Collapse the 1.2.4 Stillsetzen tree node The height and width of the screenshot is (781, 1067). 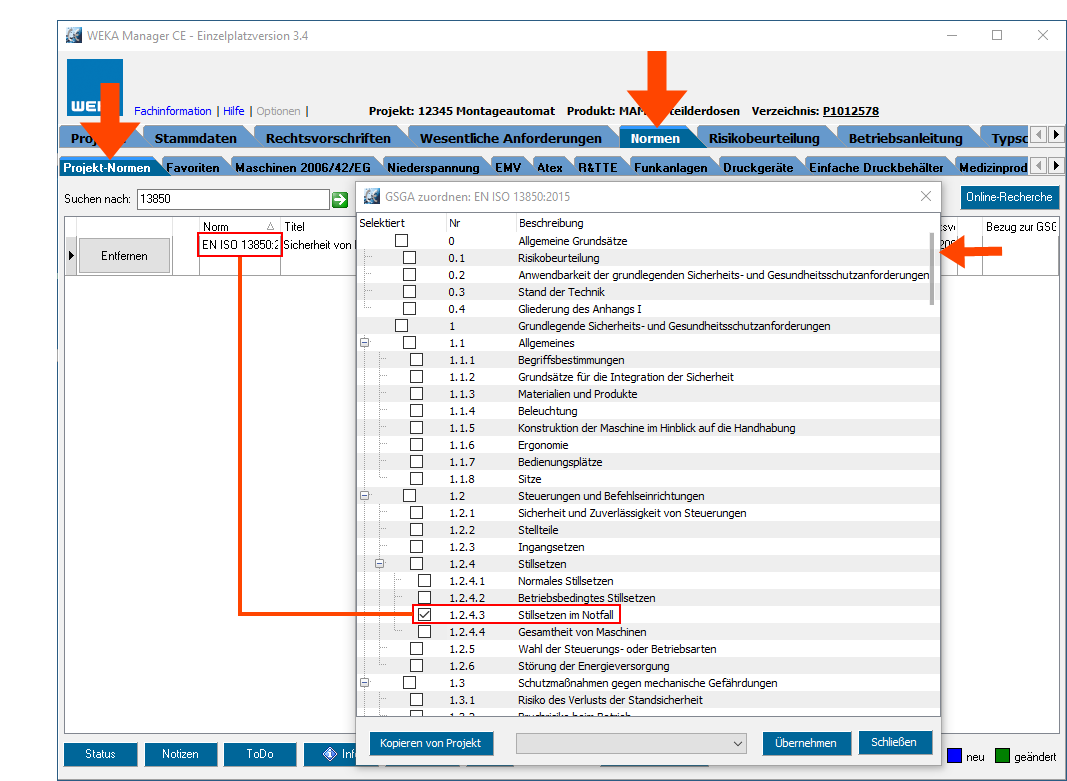click(381, 564)
